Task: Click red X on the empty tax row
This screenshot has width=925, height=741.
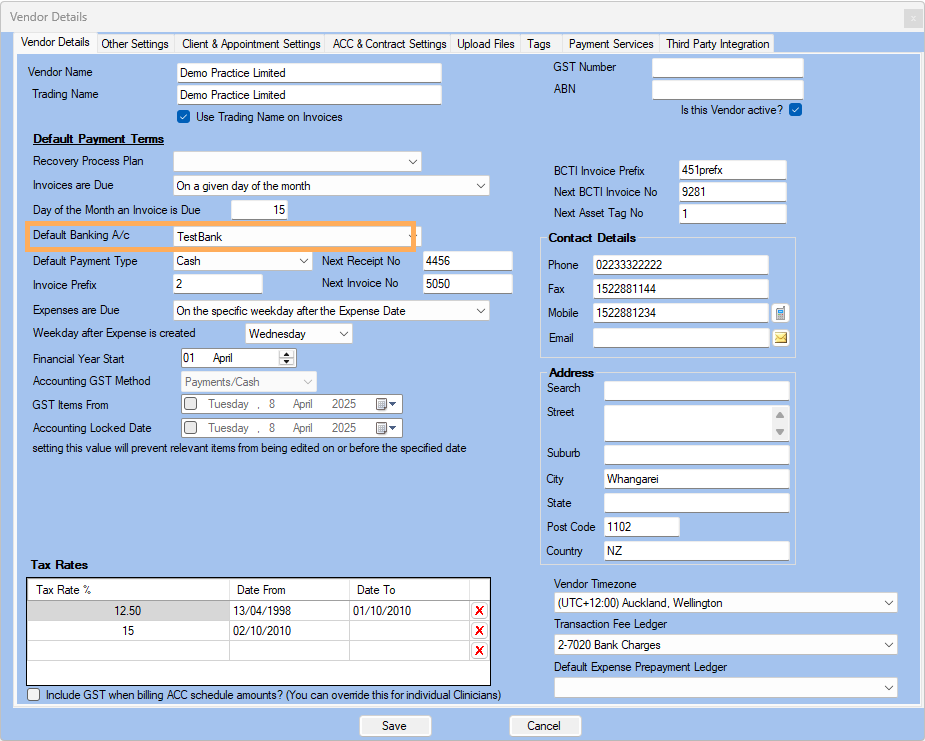Action: tap(479, 651)
